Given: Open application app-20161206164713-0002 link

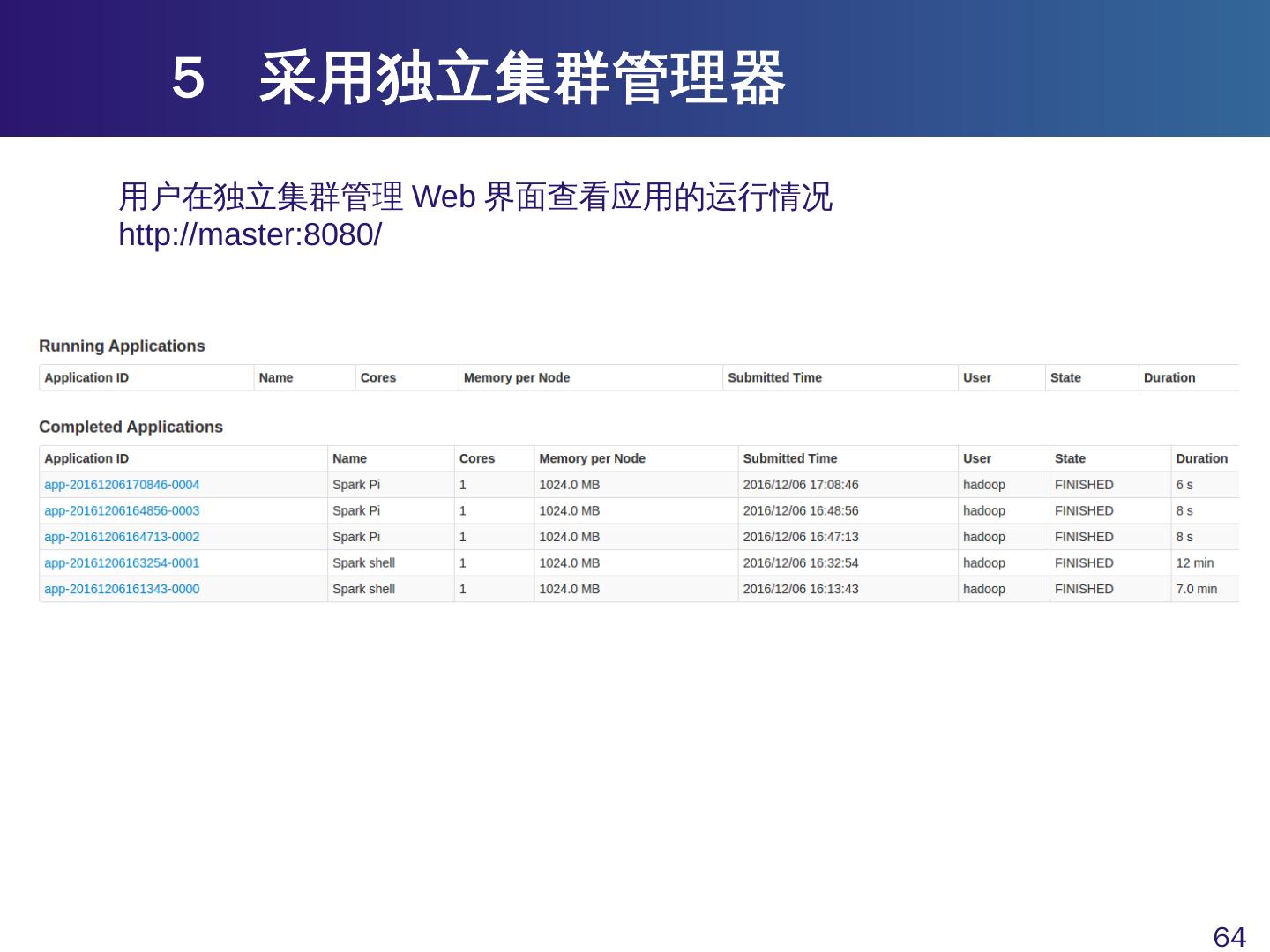Looking at the screenshot, I should [122, 537].
